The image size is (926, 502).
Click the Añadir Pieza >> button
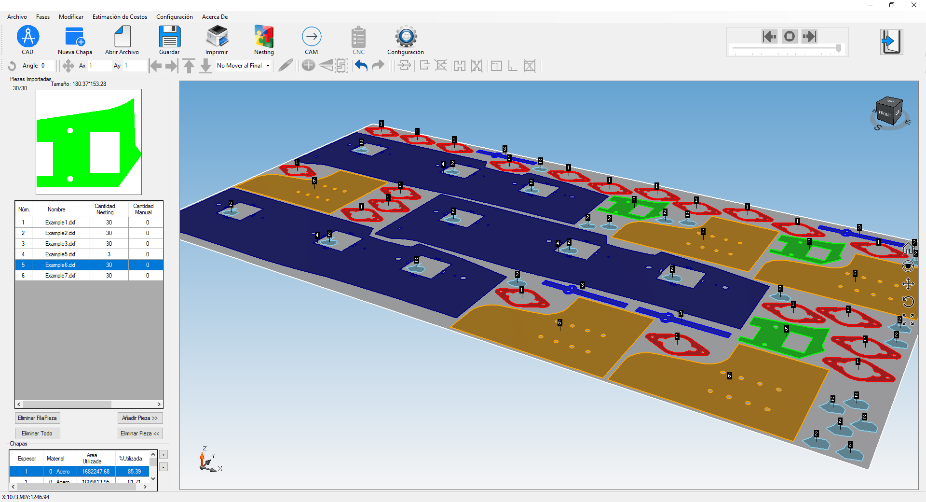pos(140,417)
